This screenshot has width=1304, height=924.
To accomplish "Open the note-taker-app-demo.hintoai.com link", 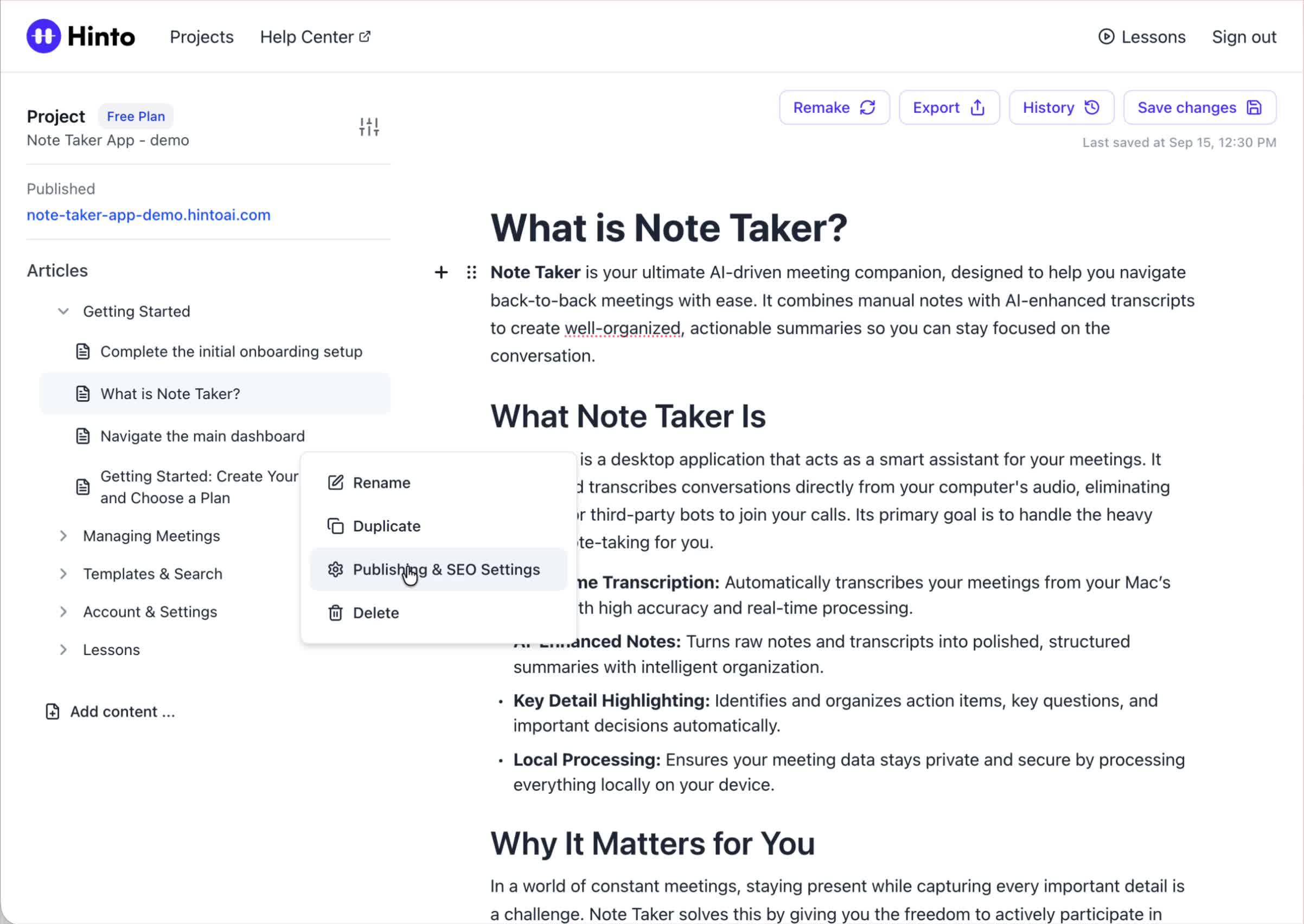I will pyautogui.click(x=149, y=215).
